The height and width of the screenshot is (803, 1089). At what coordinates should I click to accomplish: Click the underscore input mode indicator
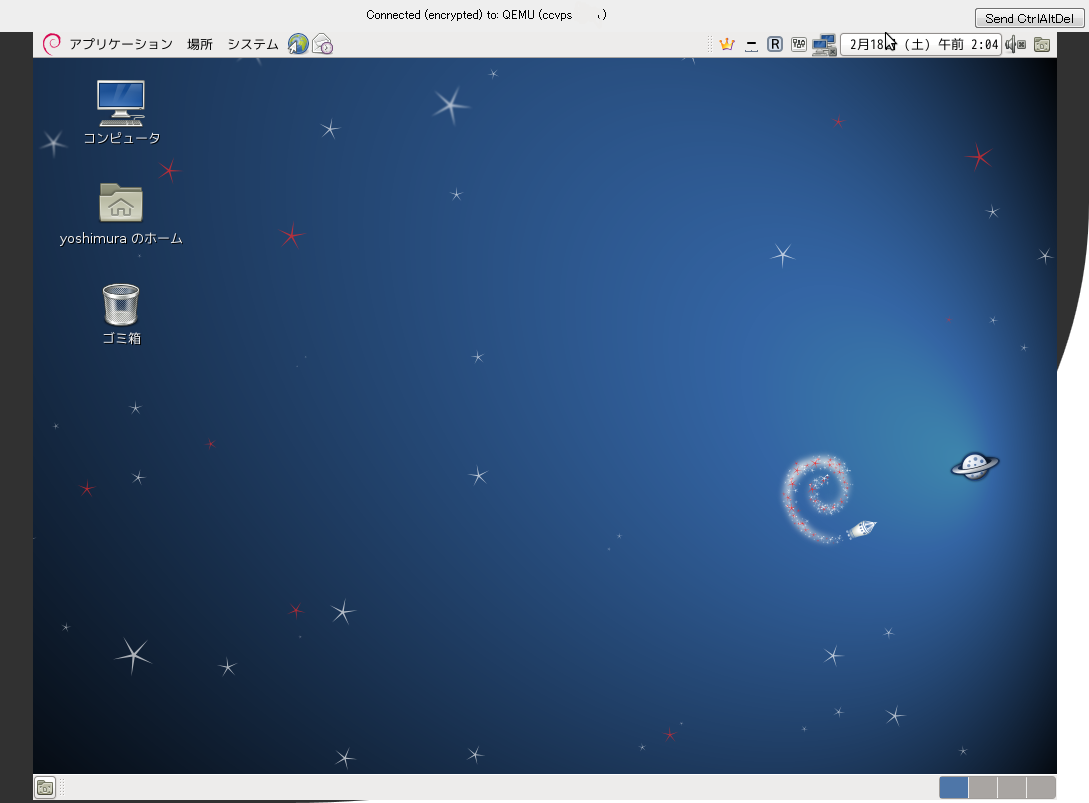click(x=751, y=44)
